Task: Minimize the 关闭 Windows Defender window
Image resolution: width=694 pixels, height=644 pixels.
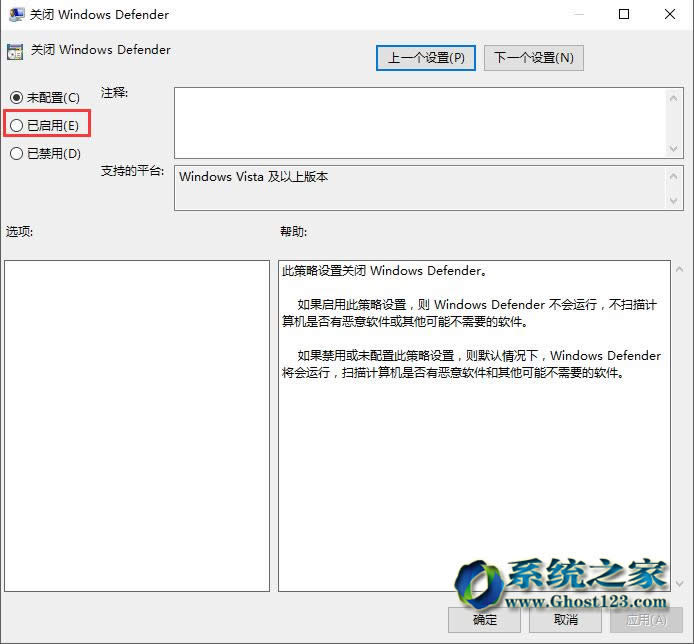Action: pyautogui.click(x=579, y=15)
